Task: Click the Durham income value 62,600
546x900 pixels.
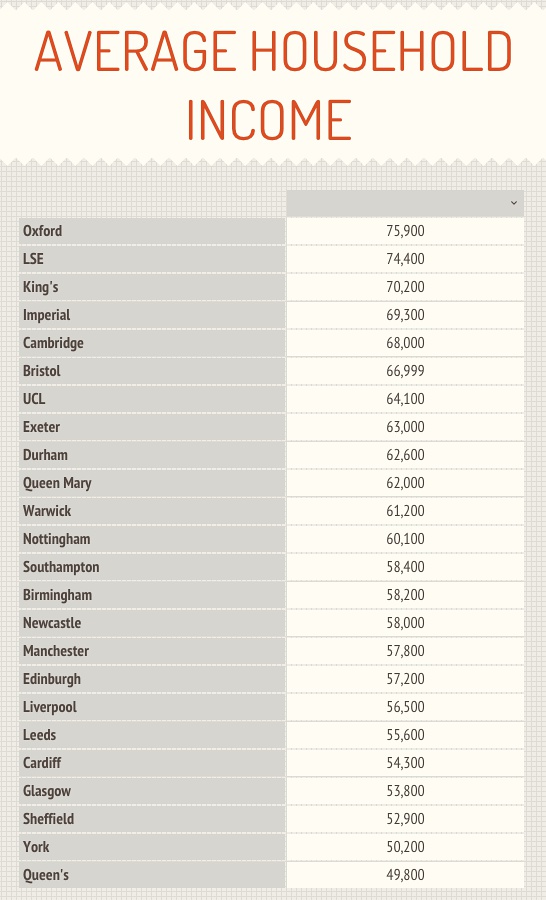Action: 405,455
